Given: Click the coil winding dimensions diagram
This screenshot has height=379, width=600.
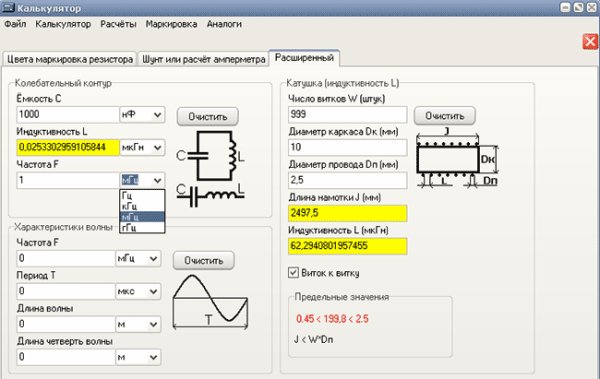Looking at the screenshot, I should pyautogui.click(x=457, y=158).
